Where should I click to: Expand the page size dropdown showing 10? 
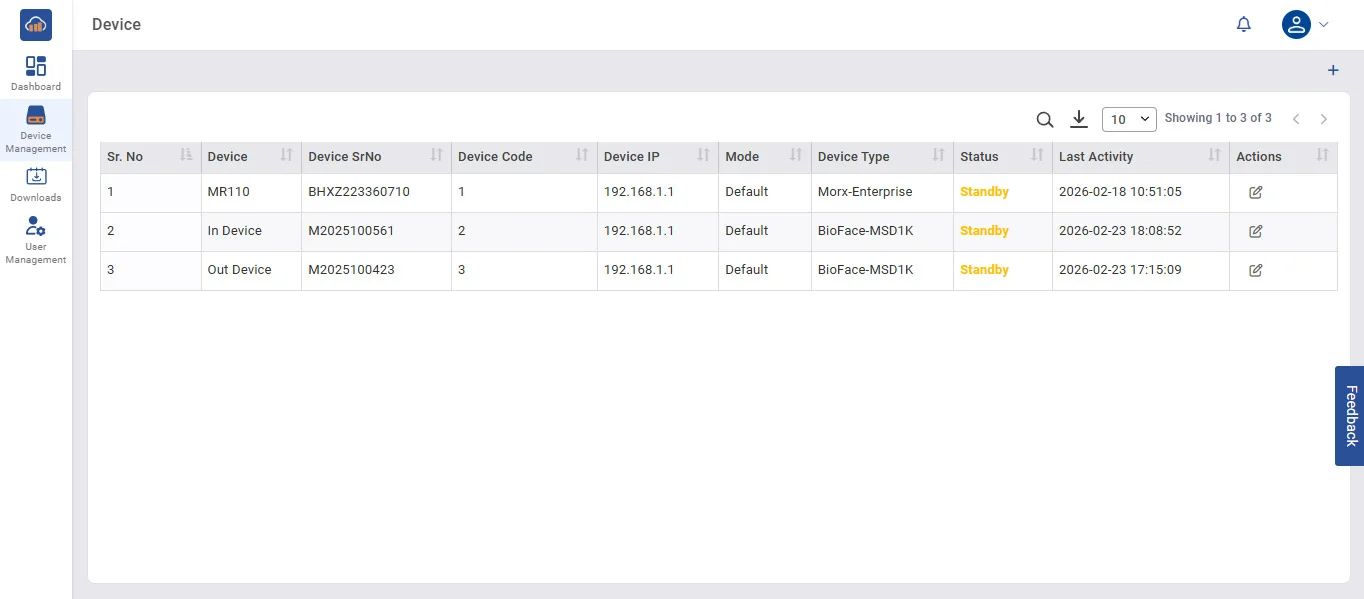pyautogui.click(x=1128, y=120)
